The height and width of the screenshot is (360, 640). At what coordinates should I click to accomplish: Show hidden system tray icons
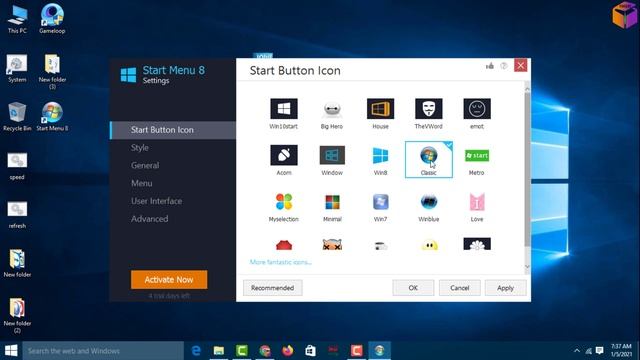[x=577, y=351]
